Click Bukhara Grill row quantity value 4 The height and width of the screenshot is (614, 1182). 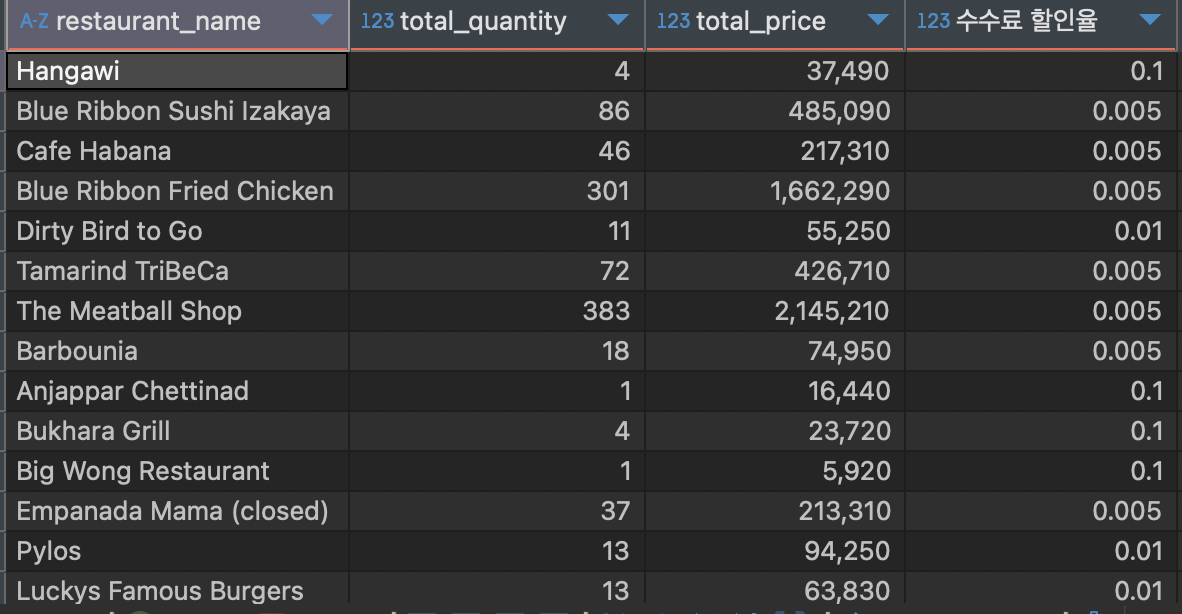622,431
